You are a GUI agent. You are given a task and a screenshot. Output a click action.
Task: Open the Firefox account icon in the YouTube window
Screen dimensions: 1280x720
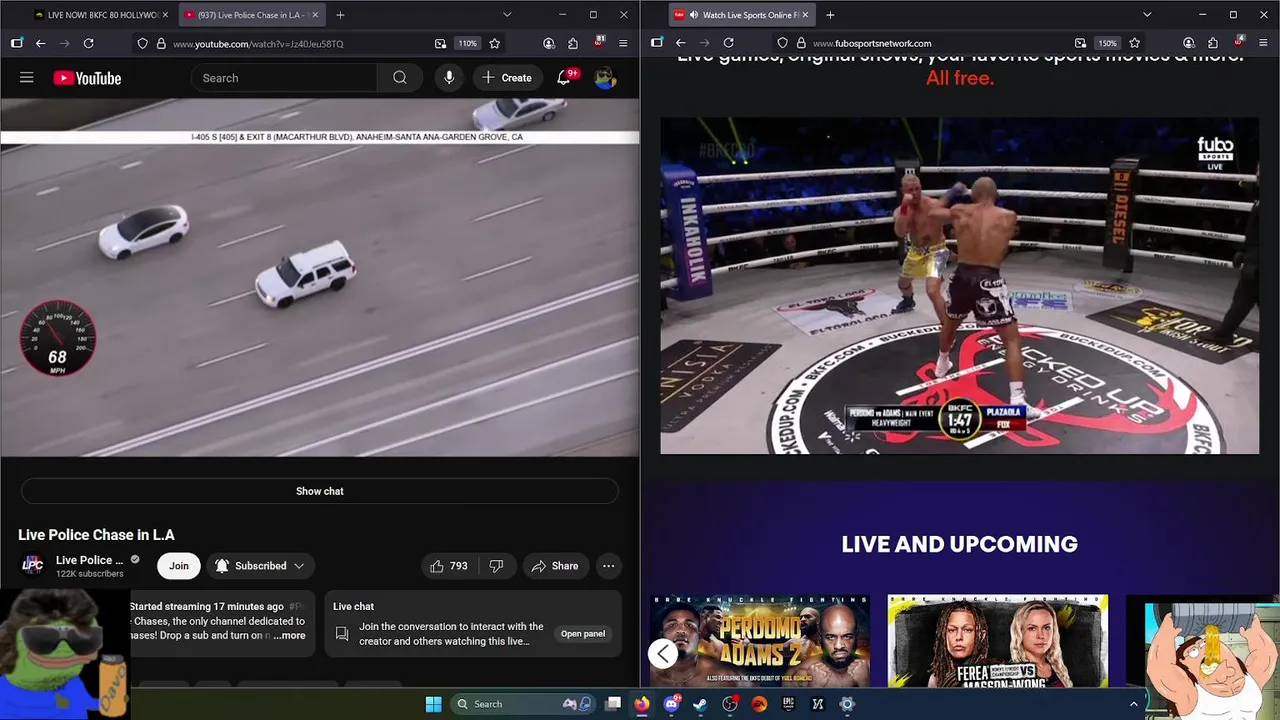[549, 43]
